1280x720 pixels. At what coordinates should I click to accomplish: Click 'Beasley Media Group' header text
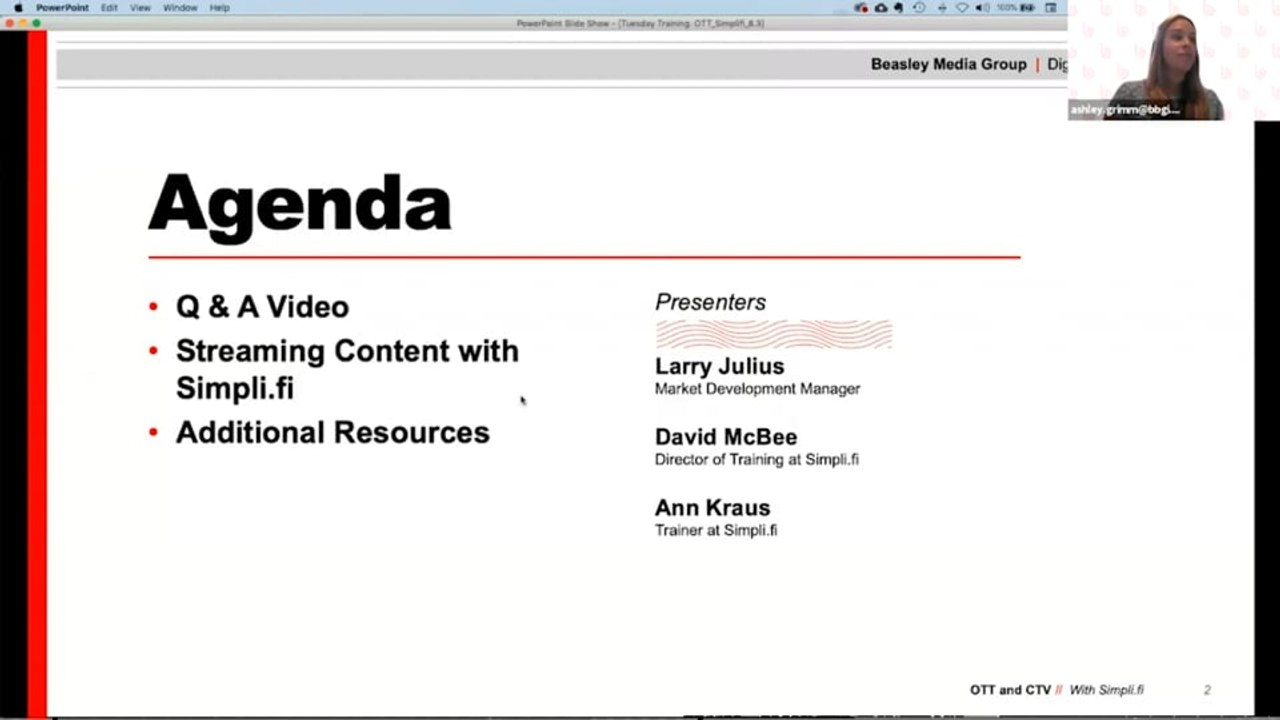(948, 64)
